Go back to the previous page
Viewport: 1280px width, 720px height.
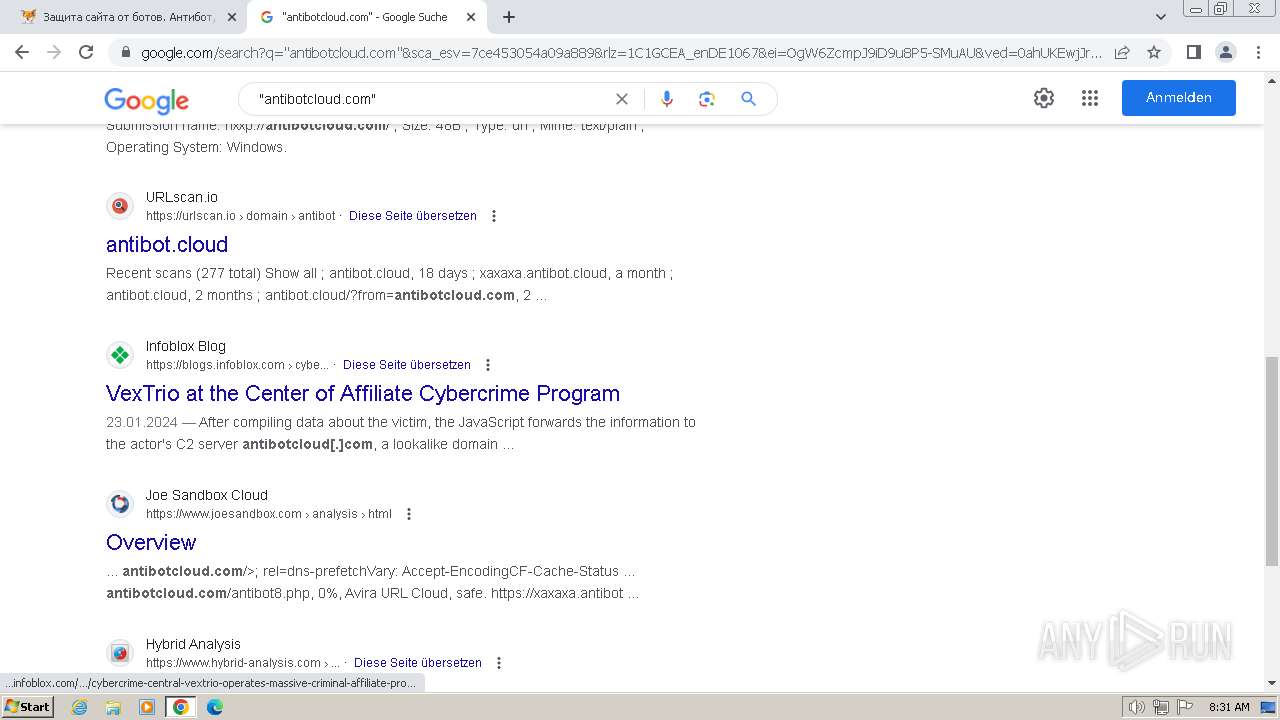pyautogui.click(x=22, y=52)
